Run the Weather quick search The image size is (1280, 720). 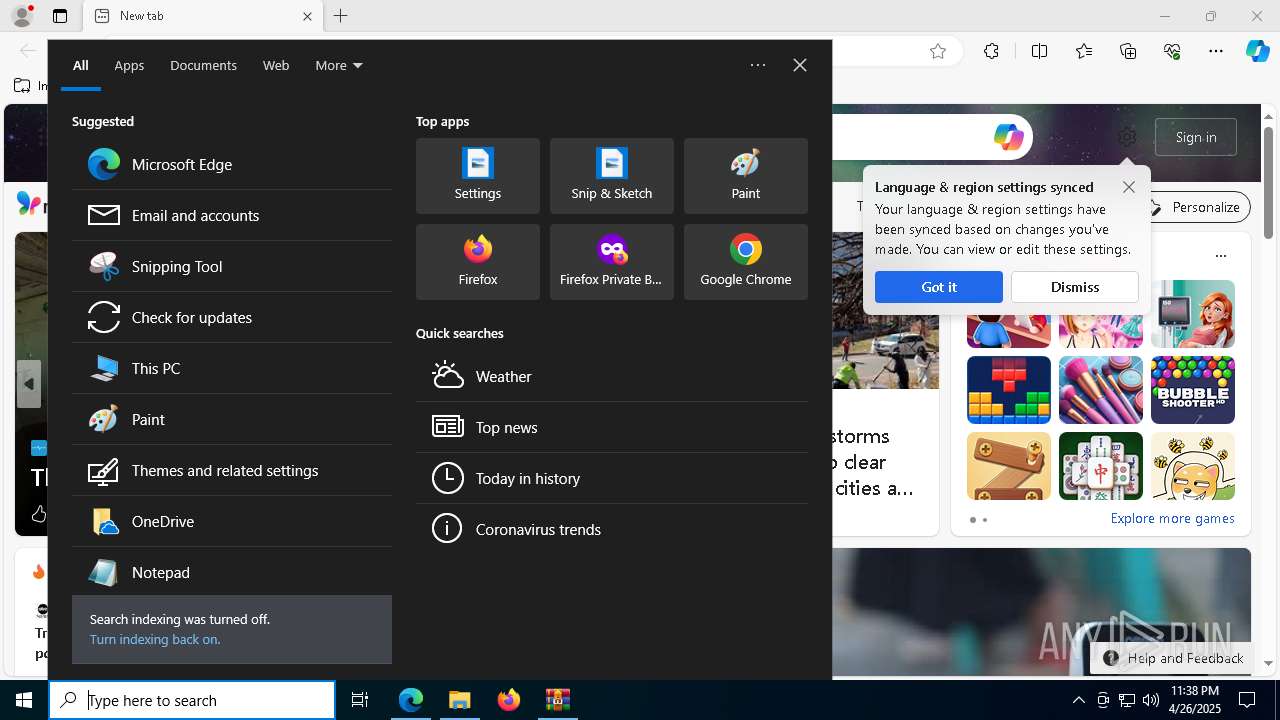(612, 376)
